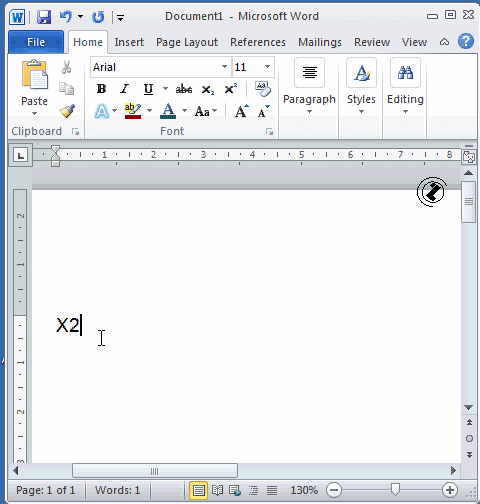Switch to the Page Layout tab
Image resolution: width=480 pixels, height=504 pixels.
click(187, 42)
